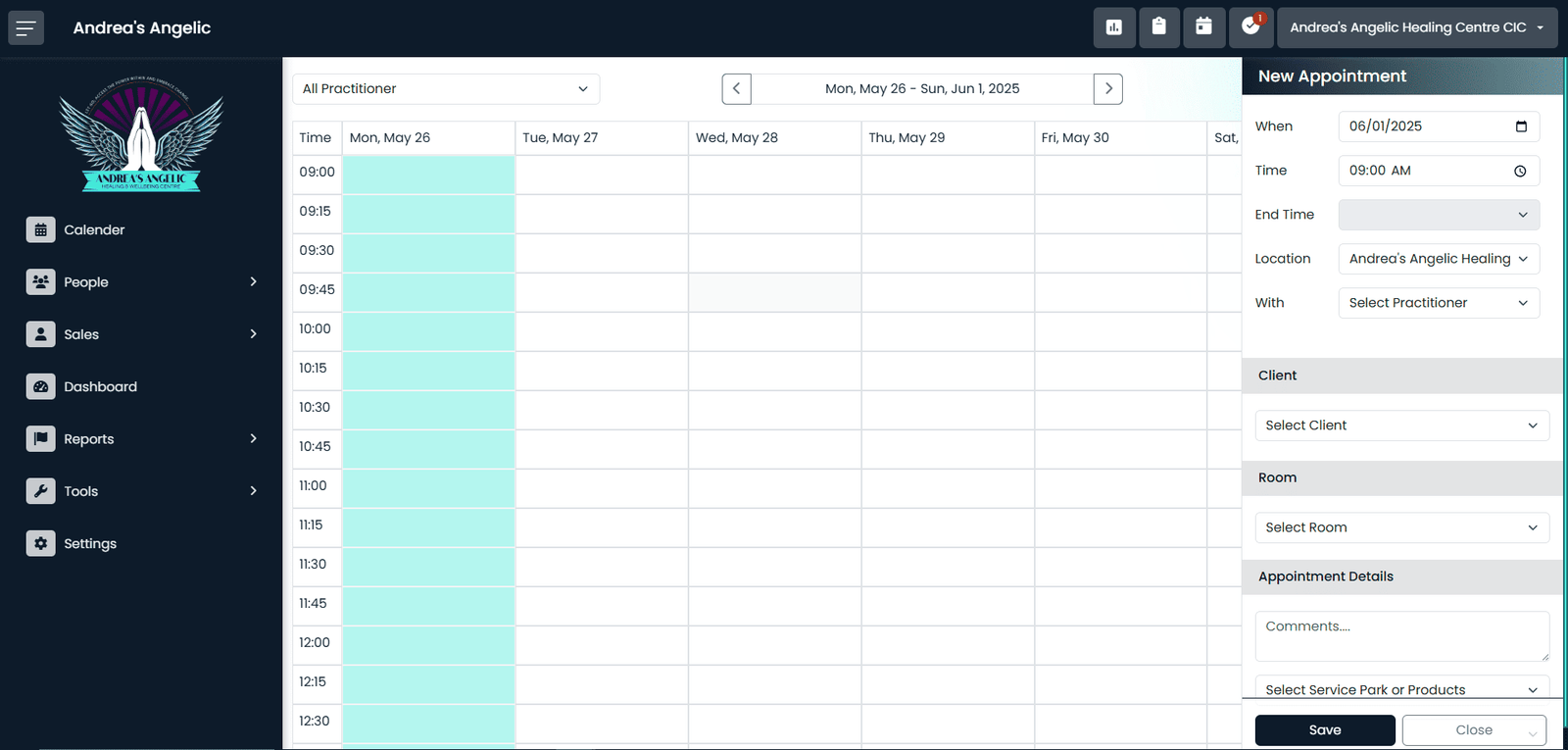Screen dimensions: 1568x750
Task: Click into the Comments text area
Action: 1402,636
